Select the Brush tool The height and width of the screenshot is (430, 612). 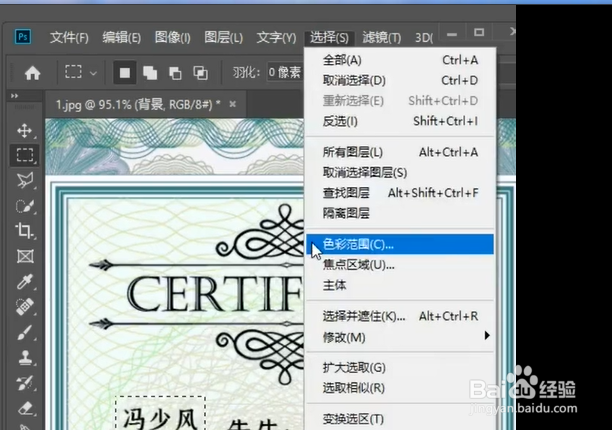(x=25, y=332)
